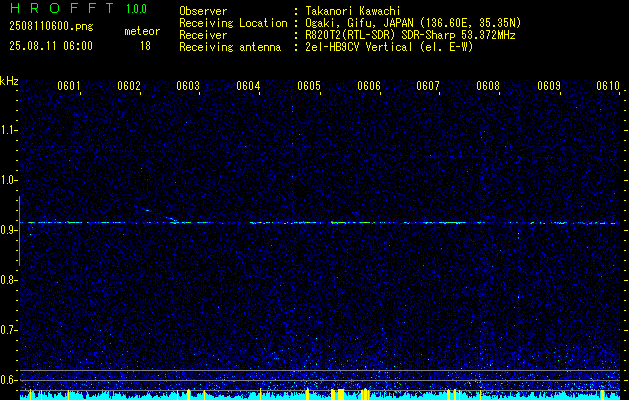This screenshot has height=400, width=629.
Task: Click time marker 0609
Action: pyautogui.click(x=549, y=86)
